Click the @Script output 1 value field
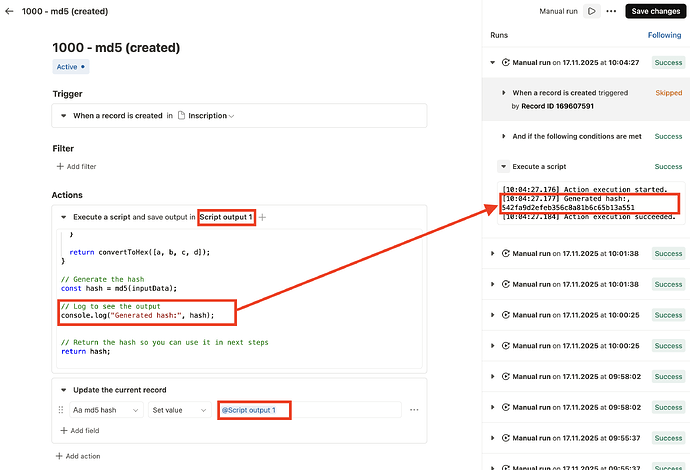Image resolution: width=690 pixels, height=470 pixels. 308,410
